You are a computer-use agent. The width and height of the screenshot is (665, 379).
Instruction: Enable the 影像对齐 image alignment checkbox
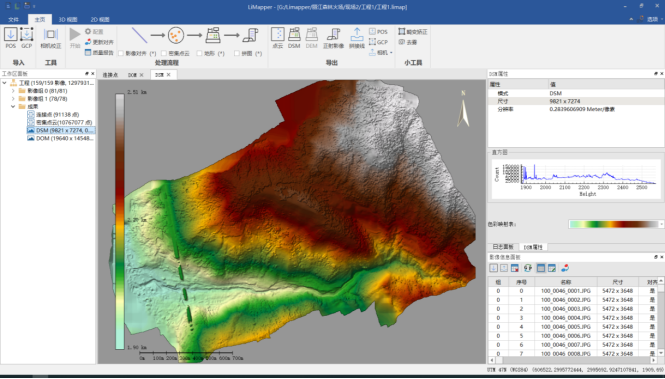coord(120,53)
